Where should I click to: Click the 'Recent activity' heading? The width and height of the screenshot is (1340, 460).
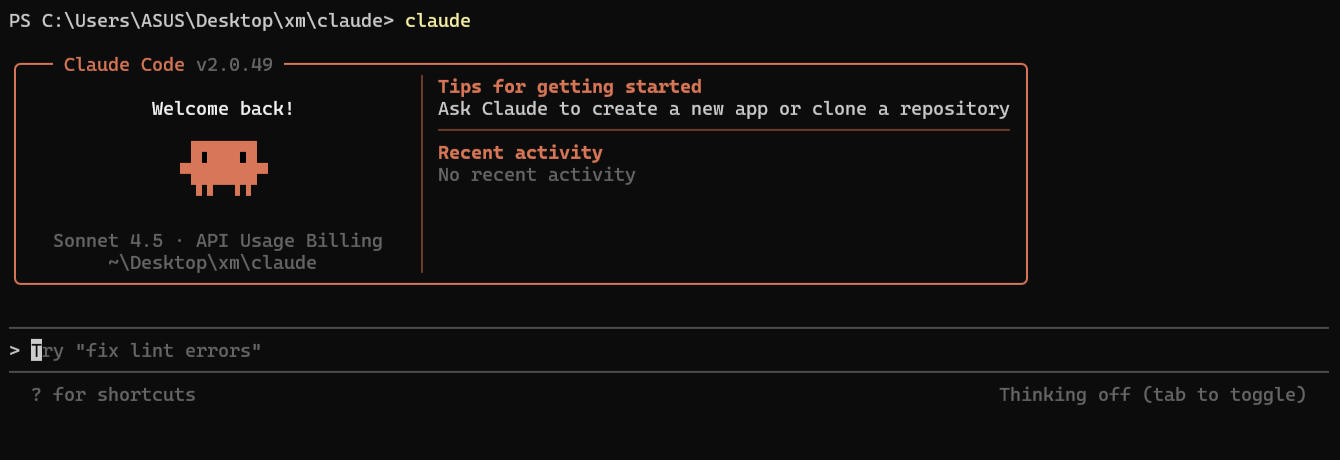[520, 153]
